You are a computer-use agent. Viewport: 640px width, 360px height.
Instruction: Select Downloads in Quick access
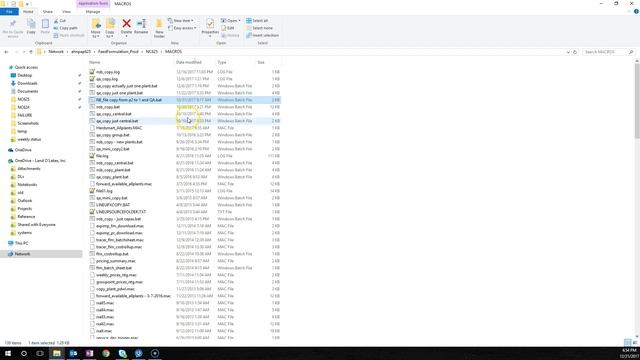(27, 83)
